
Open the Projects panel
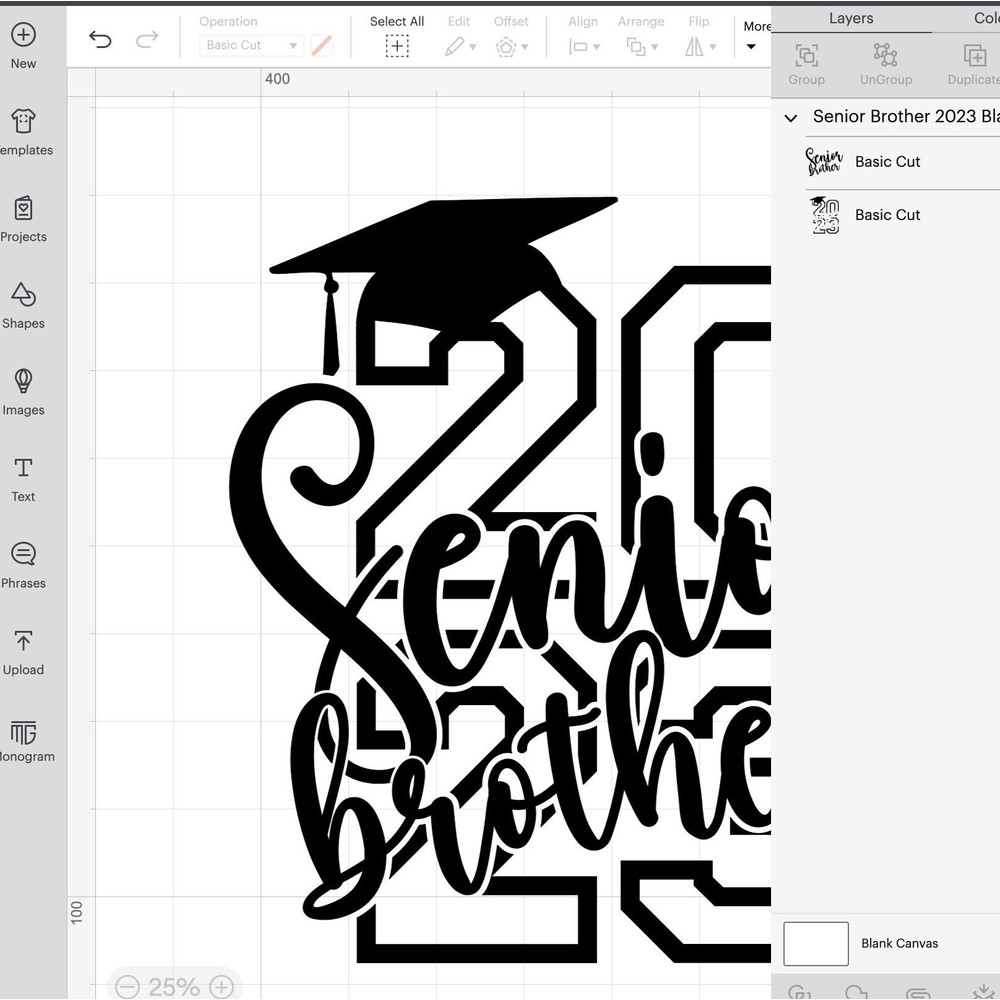pyautogui.click(x=23, y=209)
